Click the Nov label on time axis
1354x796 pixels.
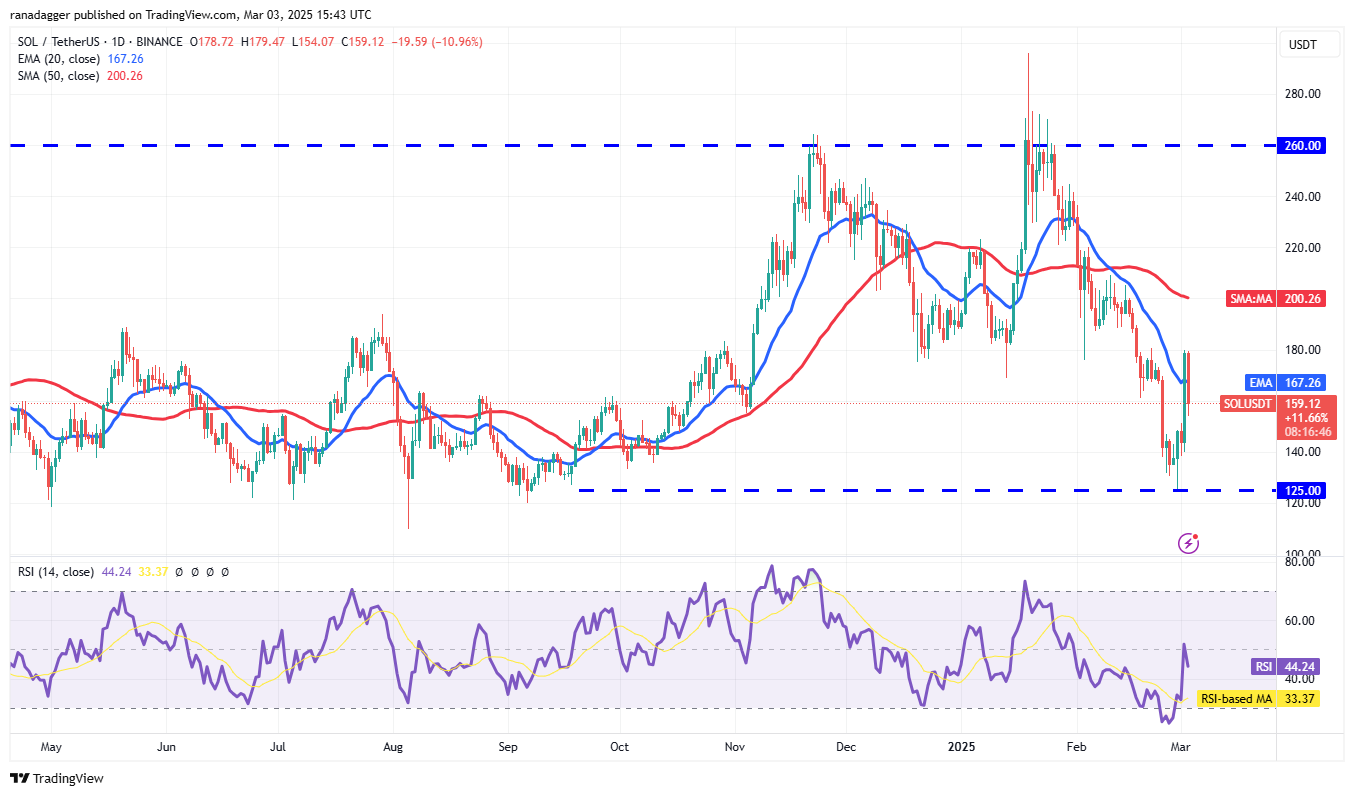[x=735, y=747]
